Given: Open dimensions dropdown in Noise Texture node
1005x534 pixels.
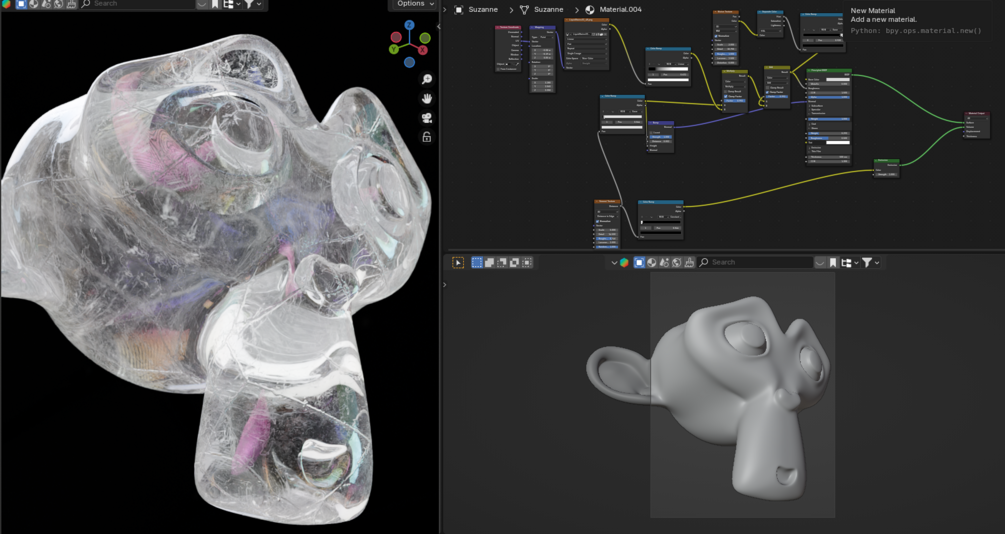Looking at the screenshot, I should (726, 26).
